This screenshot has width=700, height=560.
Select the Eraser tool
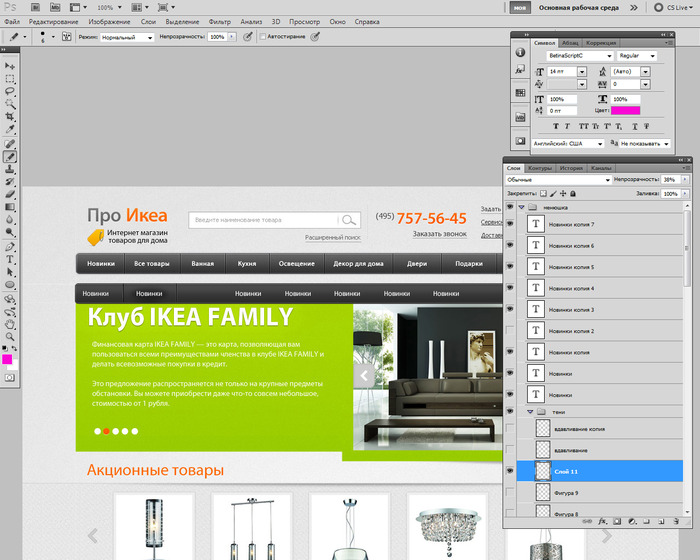[10, 194]
